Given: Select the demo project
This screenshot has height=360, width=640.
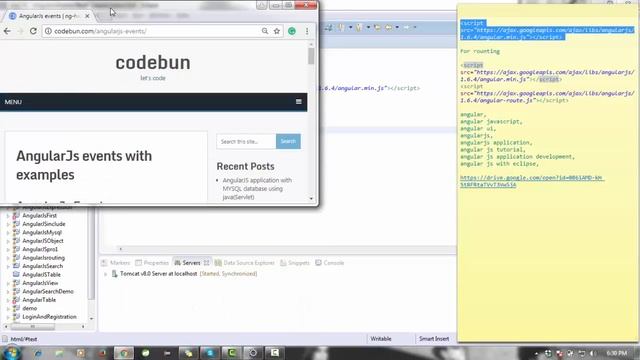Looking at the screenshot, I should pyautogui.click(x=29, y=308).
